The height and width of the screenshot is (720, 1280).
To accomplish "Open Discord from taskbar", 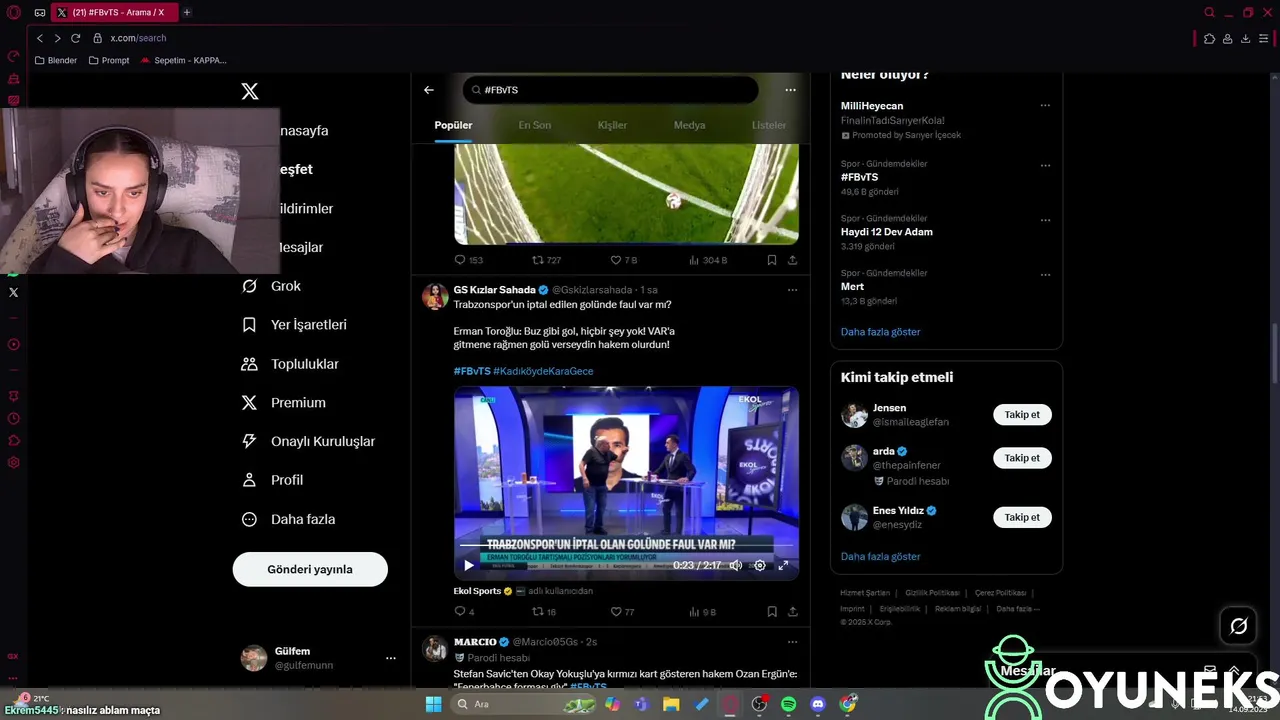I will 818,704.
